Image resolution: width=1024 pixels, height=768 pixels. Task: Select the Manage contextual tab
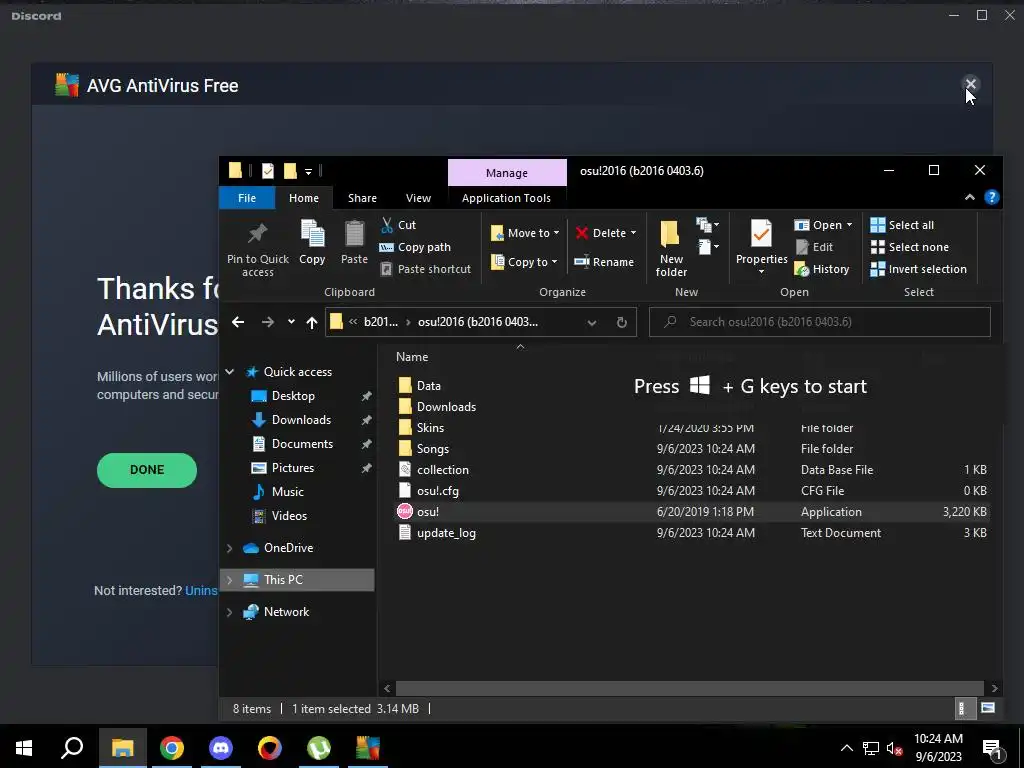pos(507,173)
